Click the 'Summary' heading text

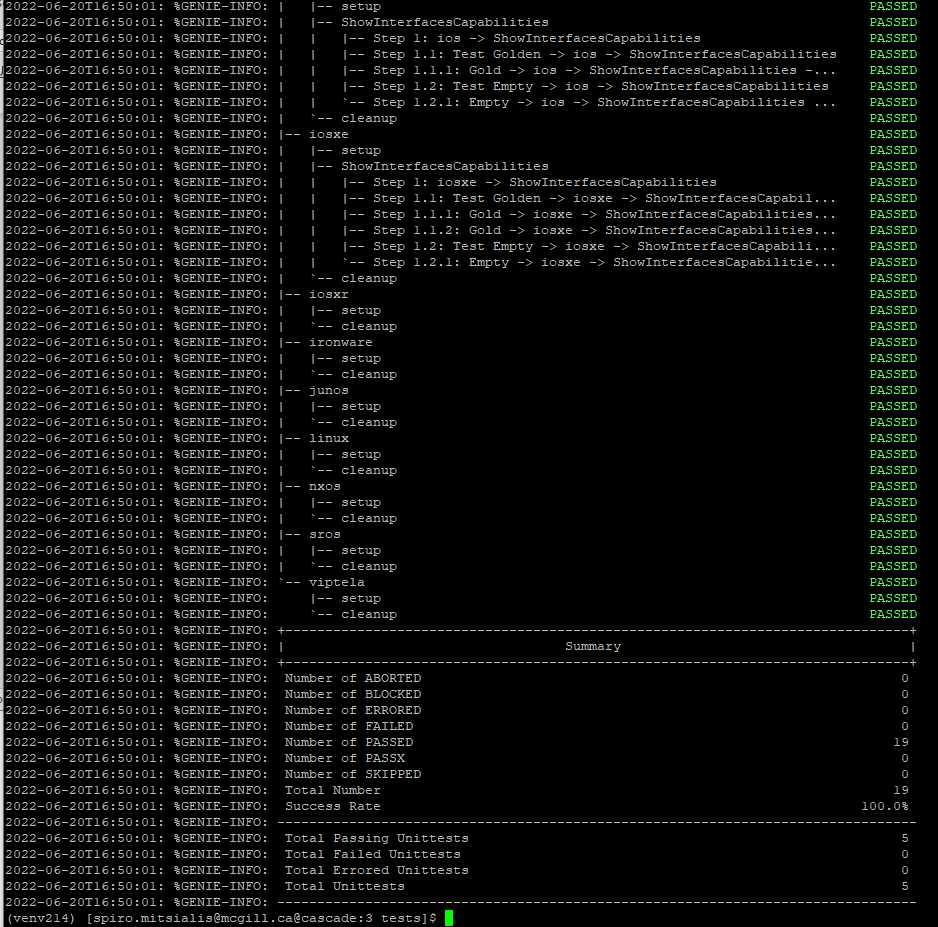pos(593,647)
